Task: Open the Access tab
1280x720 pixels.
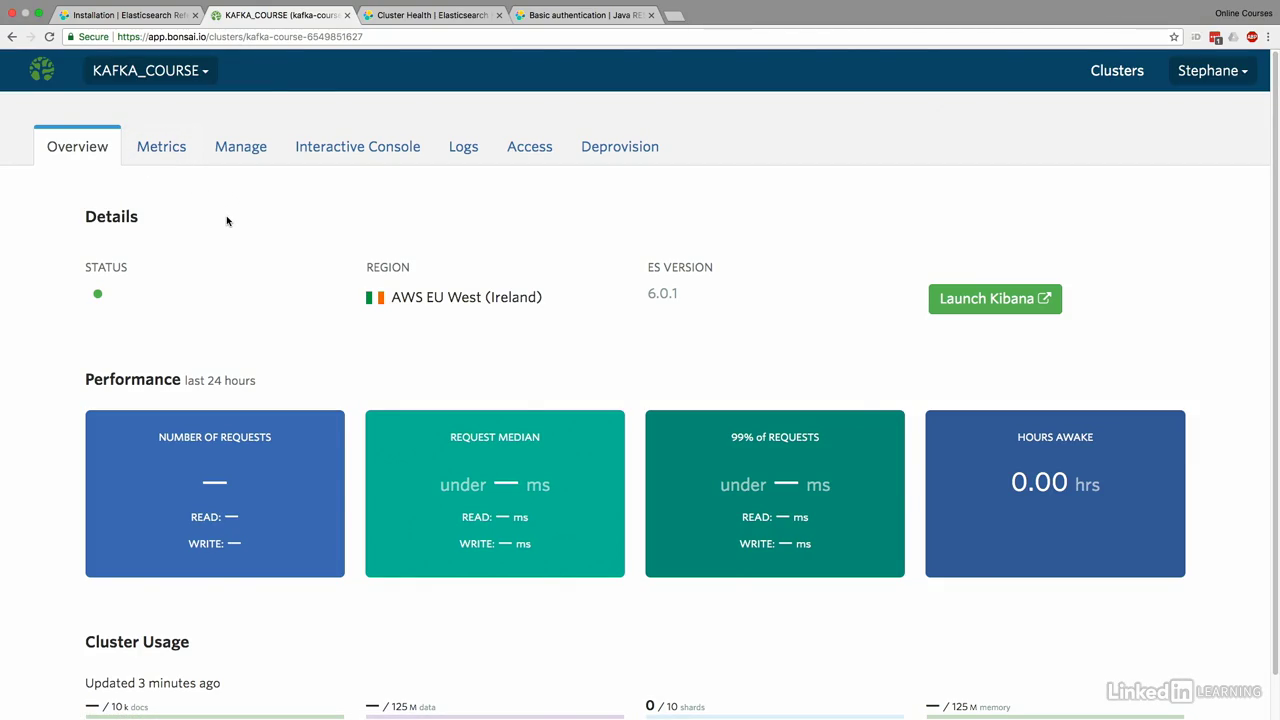Action: (530, 146)
